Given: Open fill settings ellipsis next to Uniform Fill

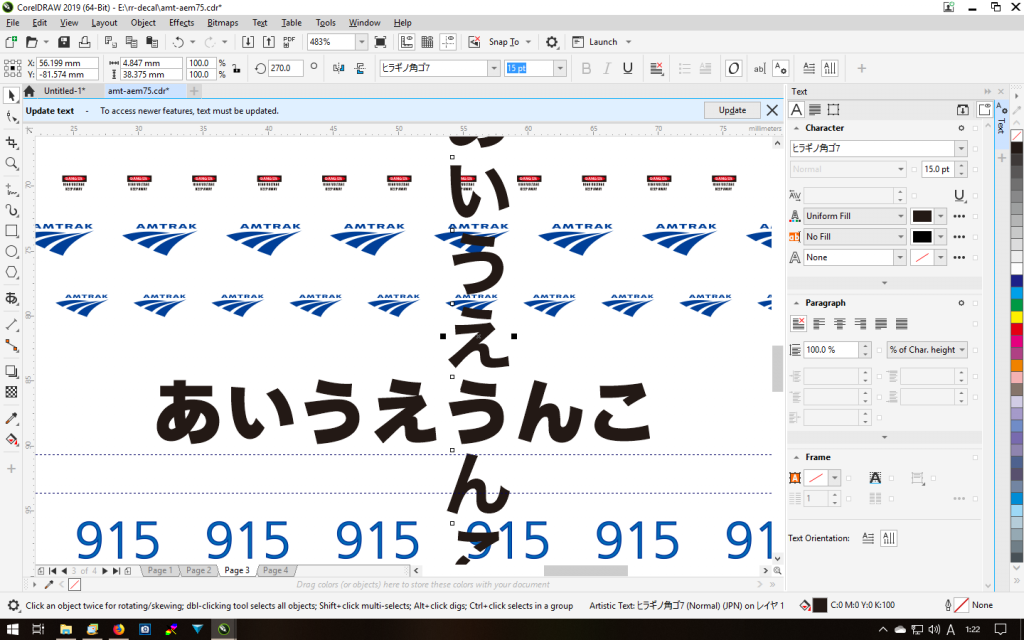Looking at the screenshot, I should (x=959, y=216).
